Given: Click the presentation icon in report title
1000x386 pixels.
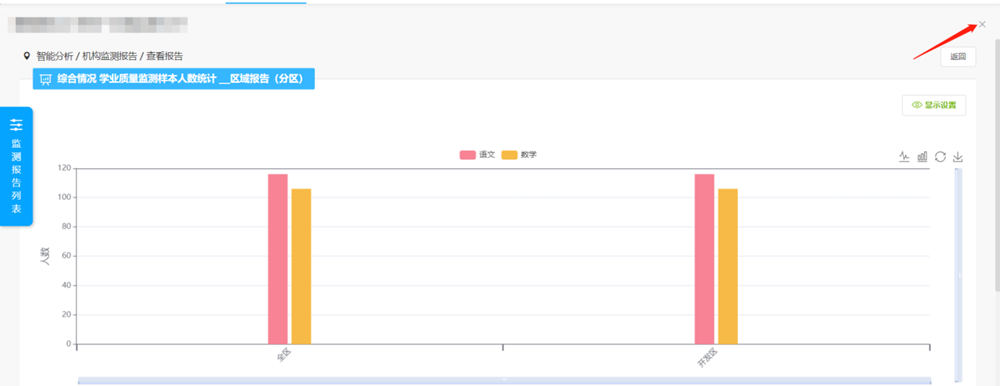Looking at the screenshot, I should click(x=45, y=79).
